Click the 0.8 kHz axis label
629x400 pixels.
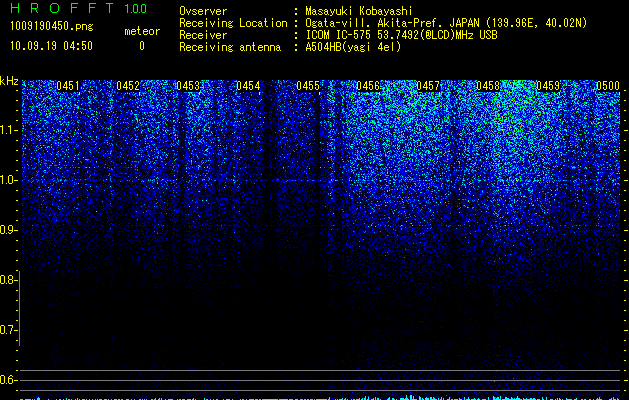click(8, 280)
